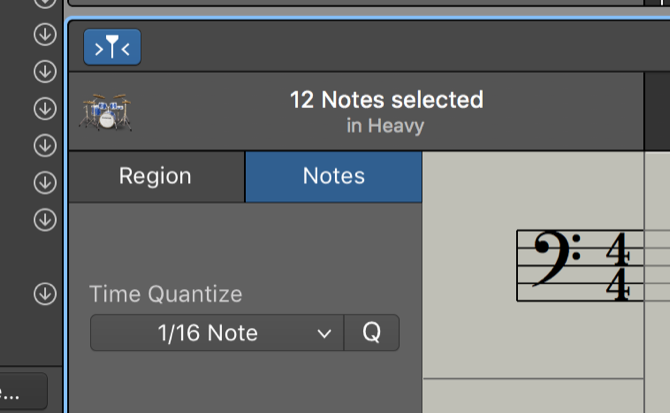Screen dimensions: 670x413
Task: Click the '12 Notes selected' header text
Action: (386, 100)
